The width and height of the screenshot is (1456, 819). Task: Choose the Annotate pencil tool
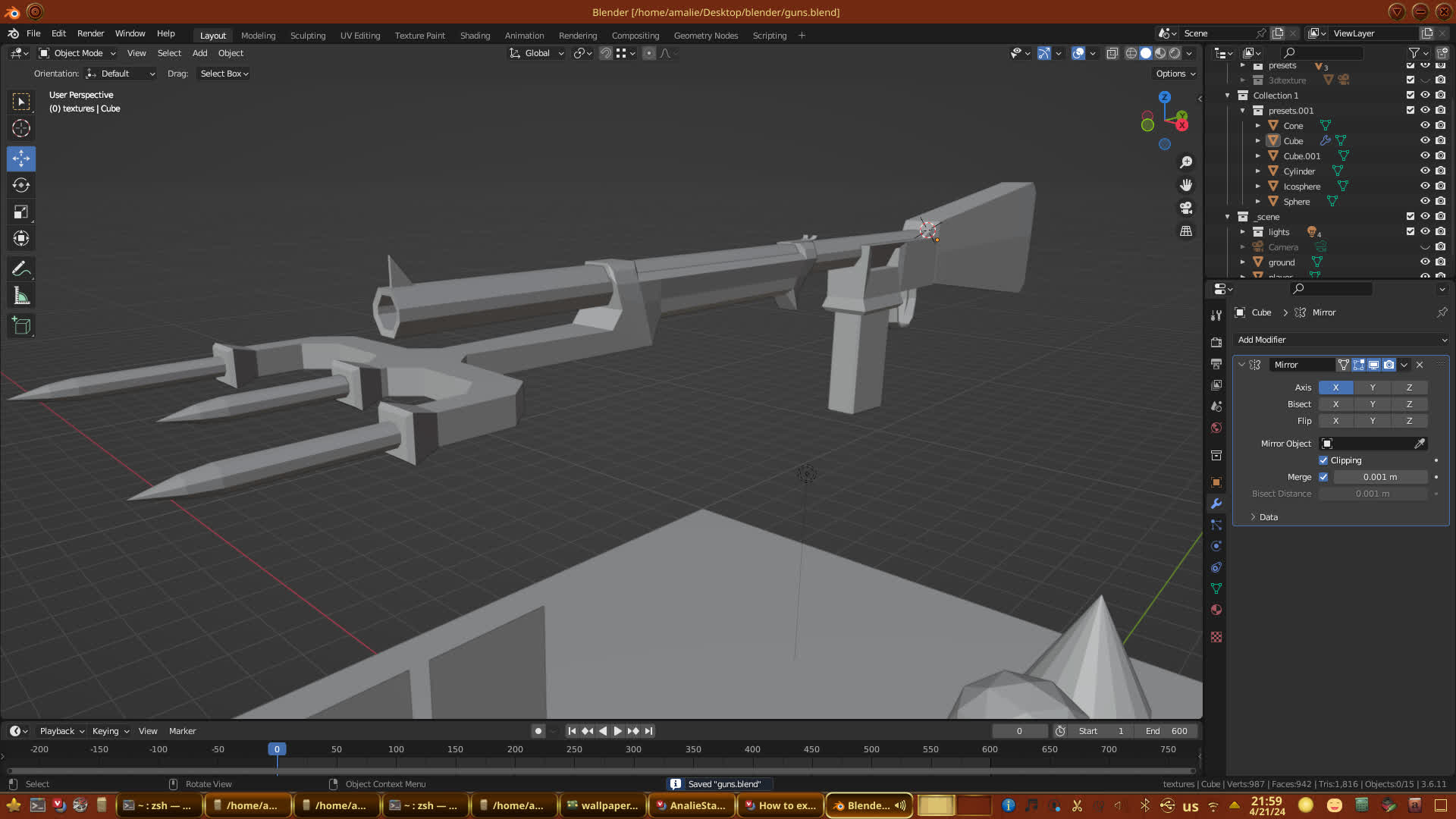click(x=21, y=269)
